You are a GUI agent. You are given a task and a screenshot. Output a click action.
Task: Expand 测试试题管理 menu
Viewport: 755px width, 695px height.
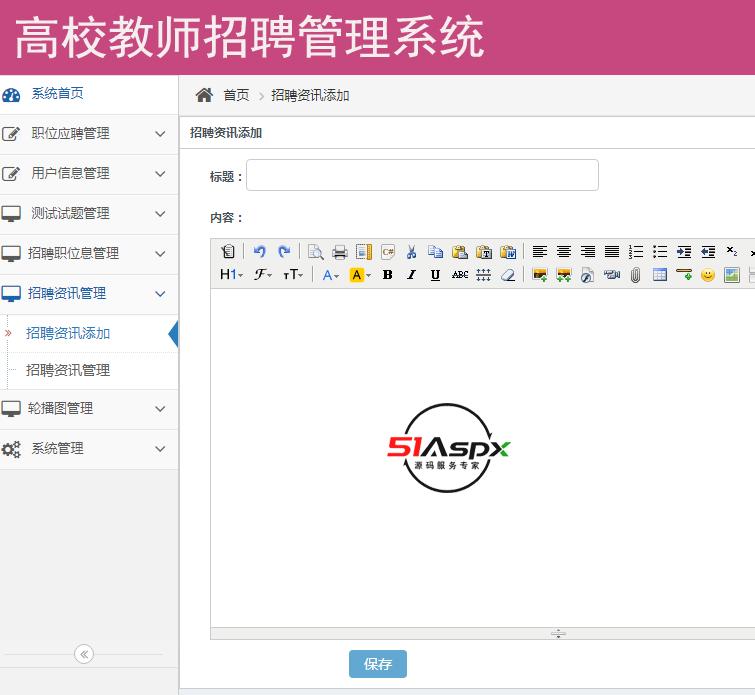click(89, 214)
